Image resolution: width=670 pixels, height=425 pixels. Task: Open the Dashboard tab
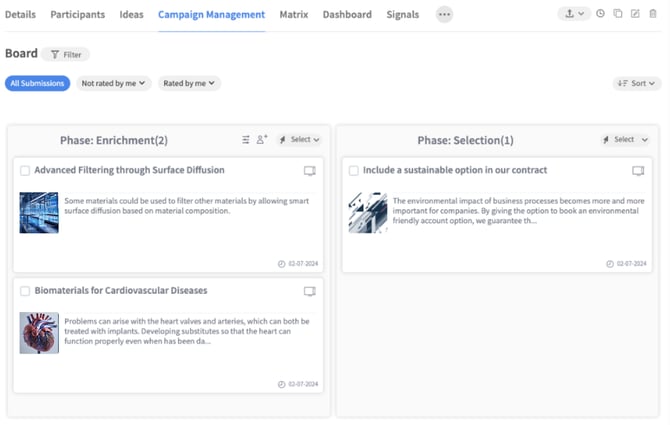pos(347,15)
